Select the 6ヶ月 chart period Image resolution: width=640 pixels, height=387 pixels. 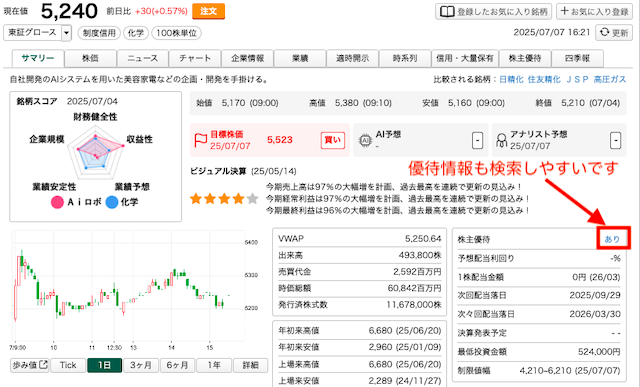[177, 365]
